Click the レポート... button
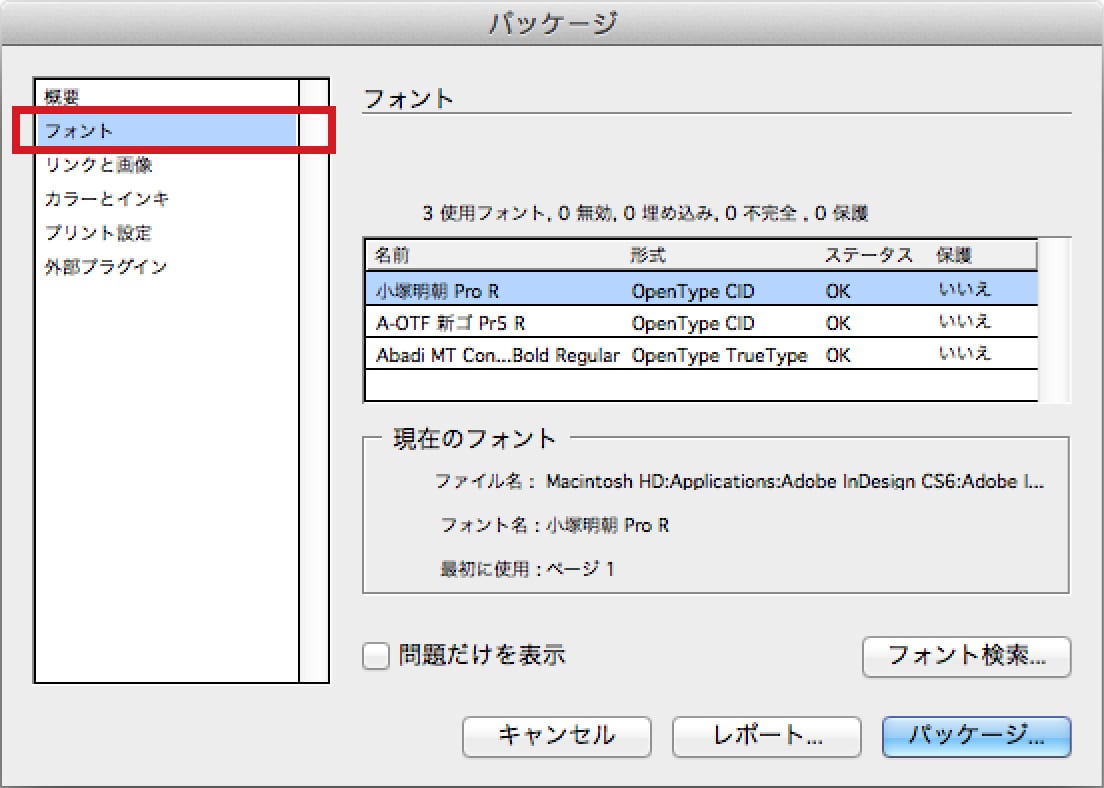The width and height of the screenshot is (1104, 788). 766,737
